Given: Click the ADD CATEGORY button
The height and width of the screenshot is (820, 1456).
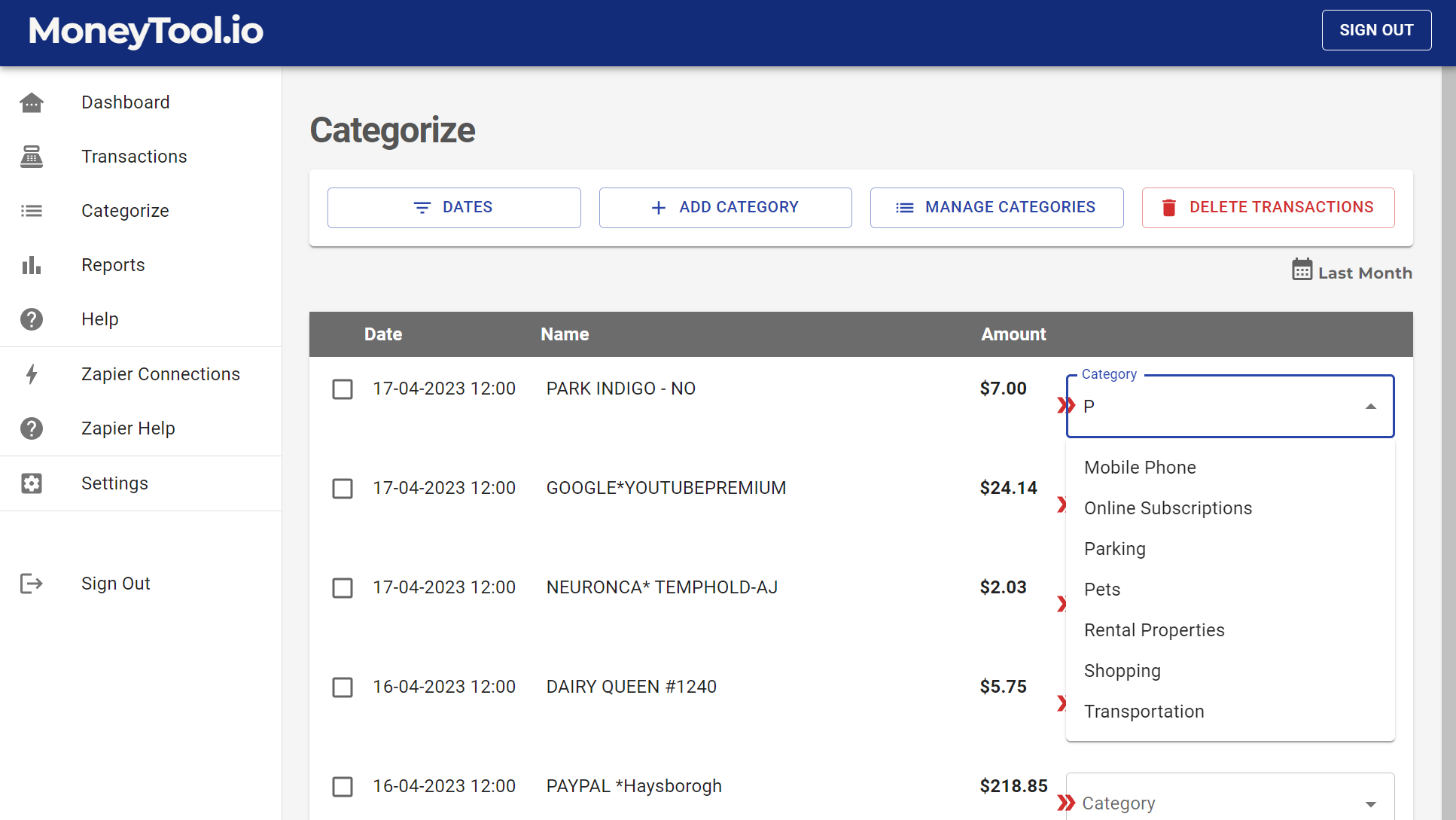Looking at the screenshot, I should click(x=725, y=208).
